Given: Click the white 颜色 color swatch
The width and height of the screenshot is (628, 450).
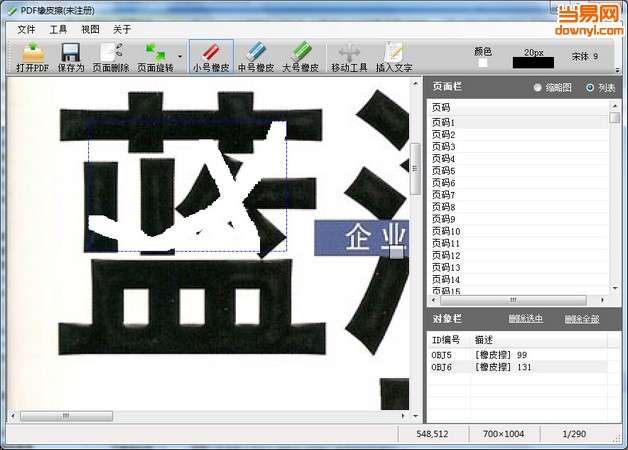Looking at the screenshot, I should (x=483, y=63).
